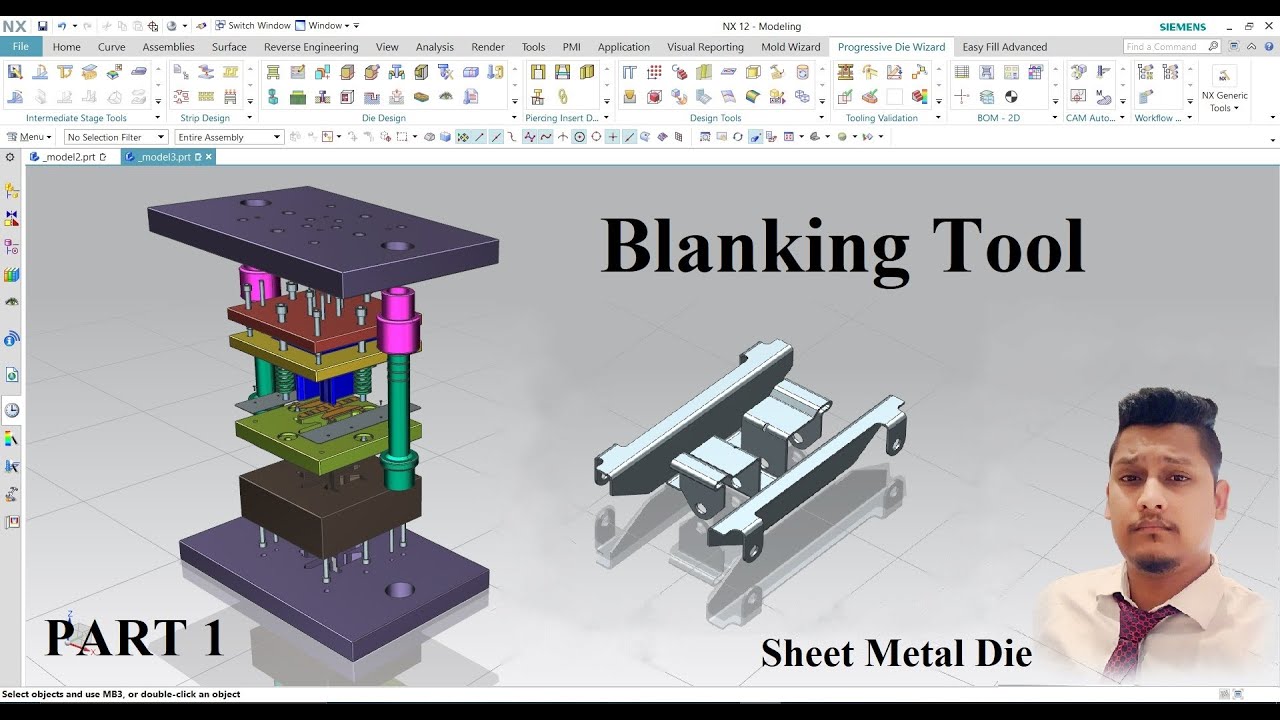1280x720 pixels.
Task: Click the Die Base icon starting Die Design group
Action: pyautogui.click(x=273, y=72)
